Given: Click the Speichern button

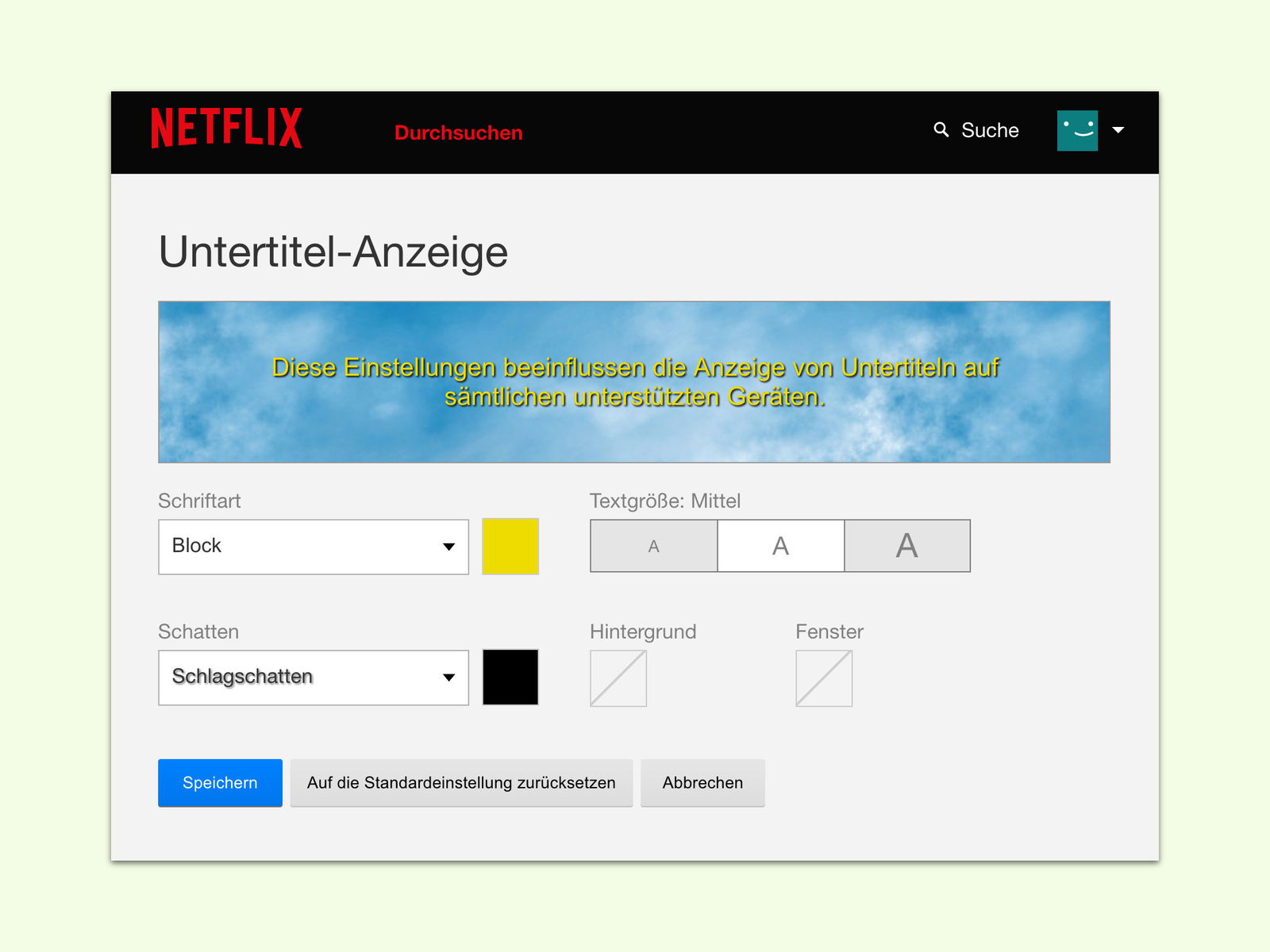Looking at the screenshot, I should point(220,783).
